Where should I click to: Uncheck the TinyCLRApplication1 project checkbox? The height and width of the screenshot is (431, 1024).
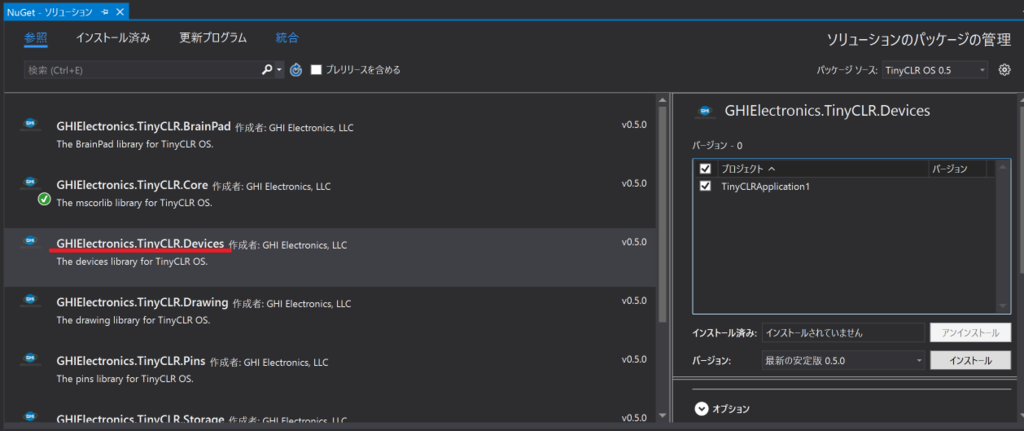click(x=705, y=187)
